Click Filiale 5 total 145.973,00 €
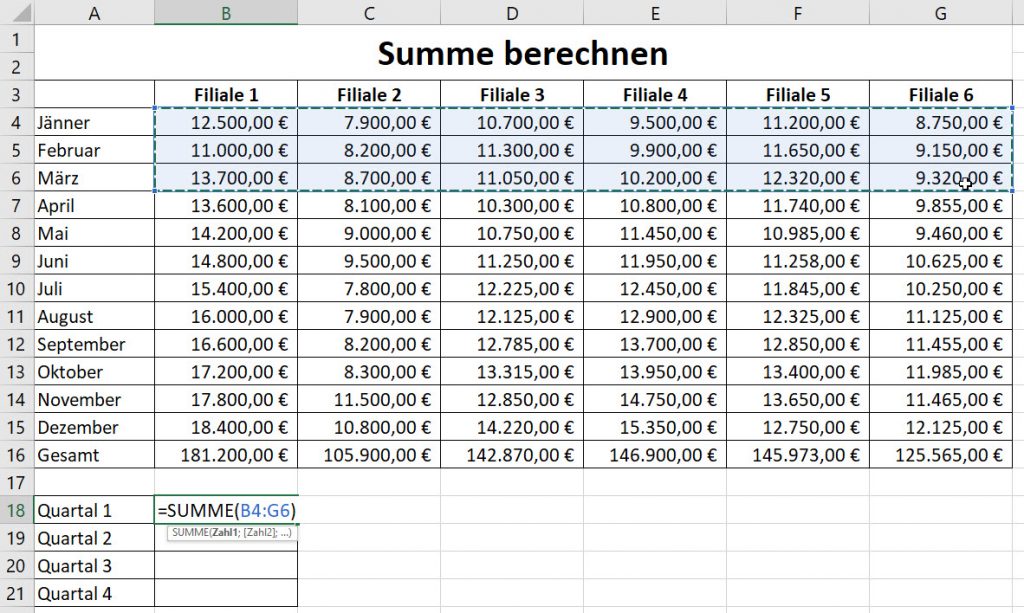Viewport: 1024px width, 613px height. (x=798, y=455)
